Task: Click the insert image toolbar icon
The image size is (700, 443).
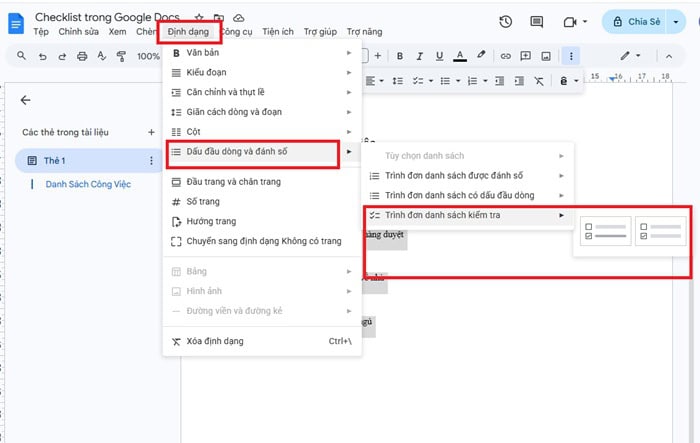Action: pos(546,56)
